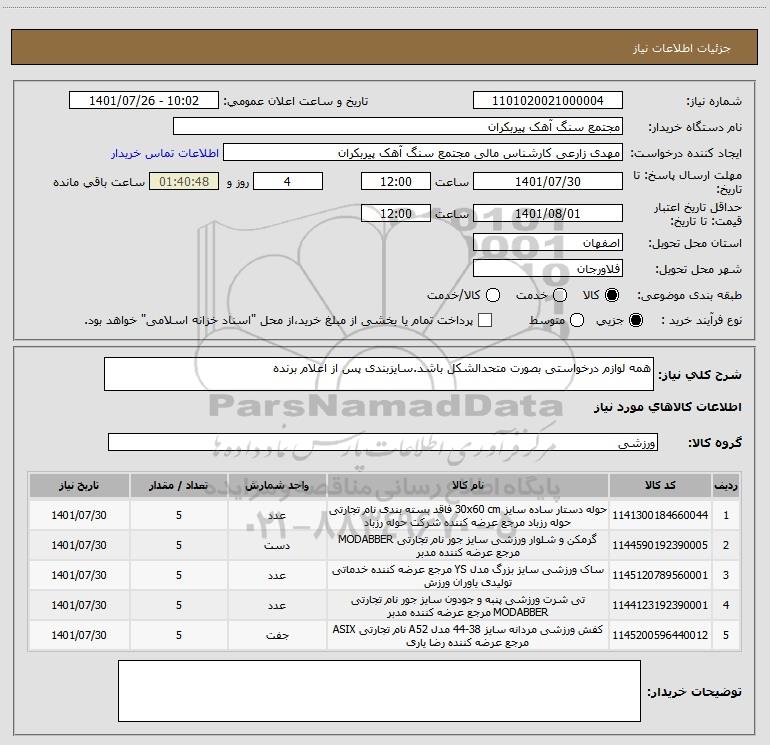Select product code 1141300184660044
This screenshot has width=770, height=745.
click(660, 515)
